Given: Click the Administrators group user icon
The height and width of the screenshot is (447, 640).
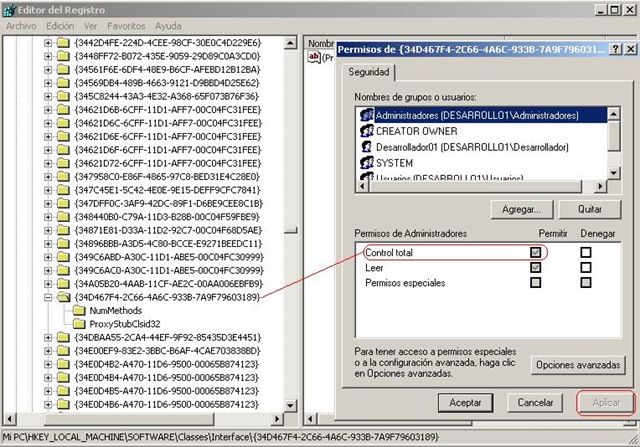Looking at the screenshot, I should tap(366, 115).
